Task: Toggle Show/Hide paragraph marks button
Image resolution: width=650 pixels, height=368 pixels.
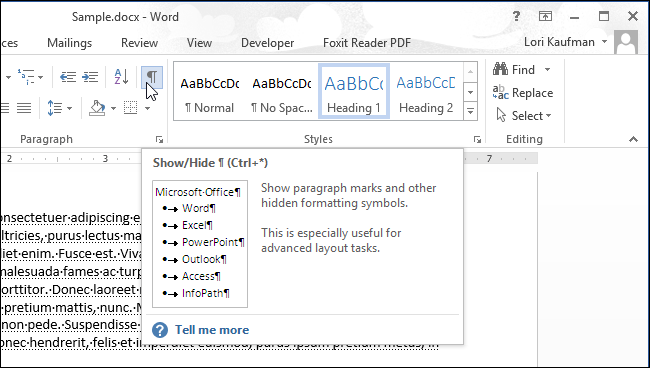Action: point(152,77)
